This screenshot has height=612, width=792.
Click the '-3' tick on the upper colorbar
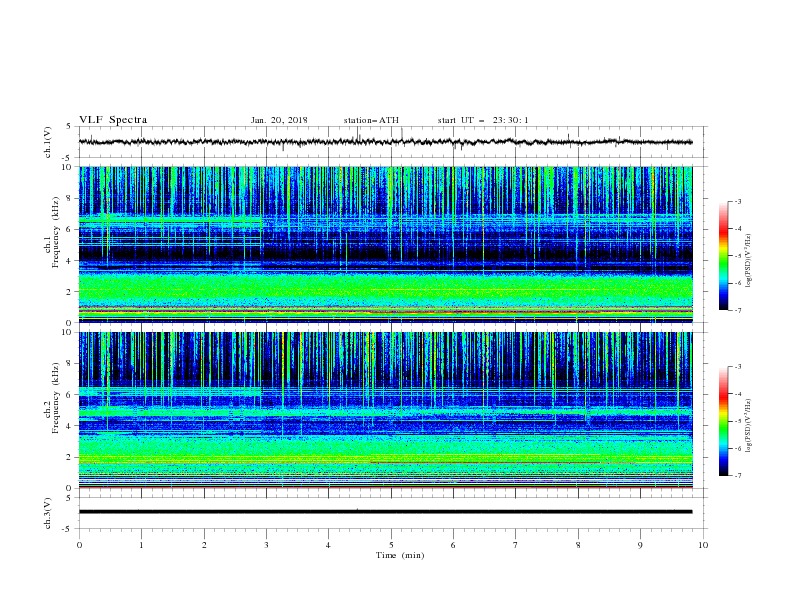[737, 201]
